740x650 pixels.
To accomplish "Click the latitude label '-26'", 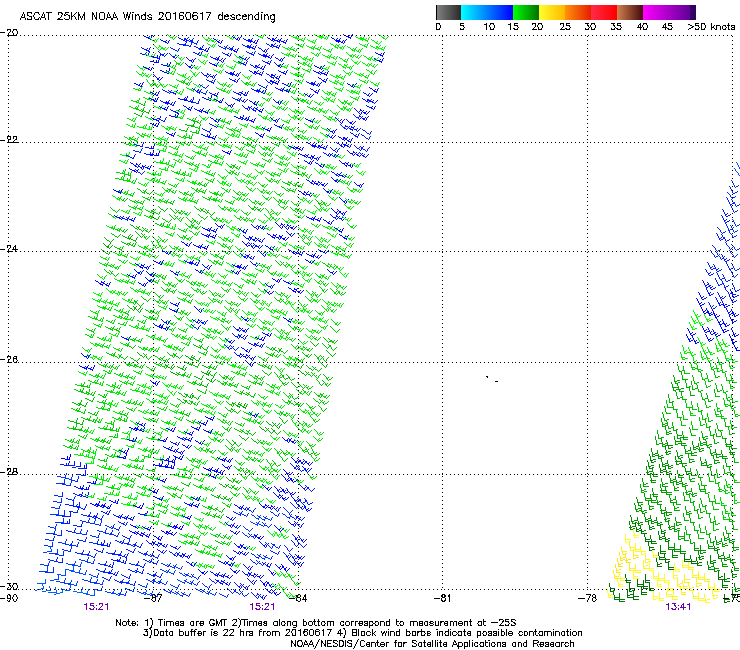I will pos(9,360).
